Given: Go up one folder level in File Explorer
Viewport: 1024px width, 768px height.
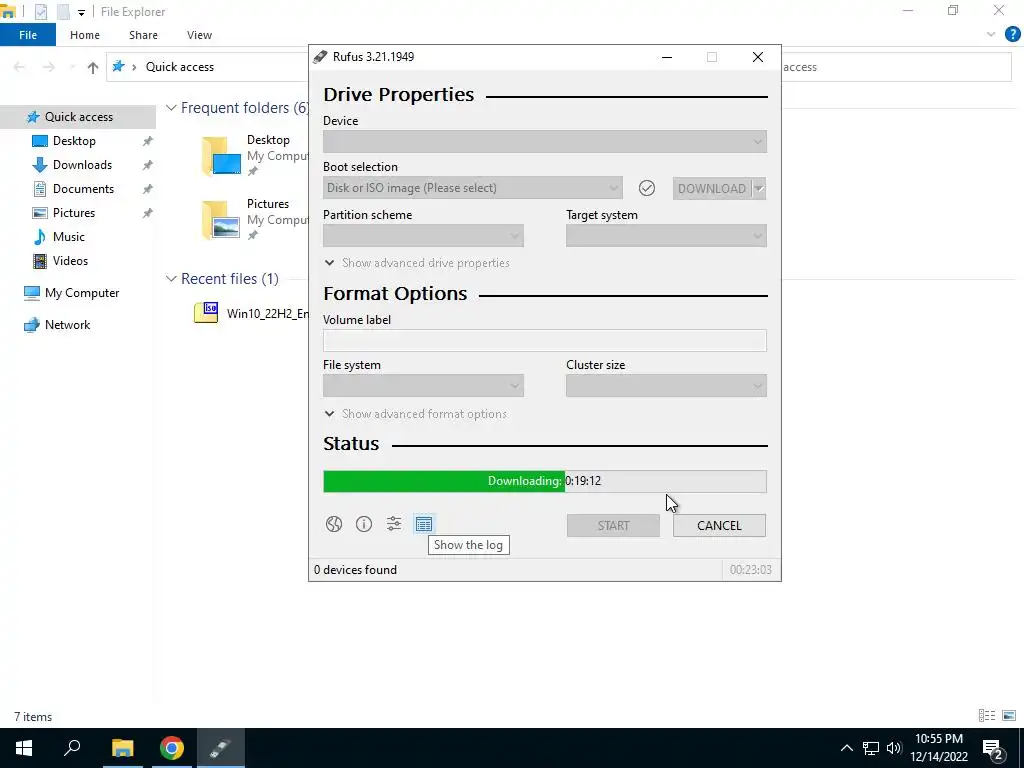Looking at the screenshot, I should pyautogui.click(x=93, y=67).
